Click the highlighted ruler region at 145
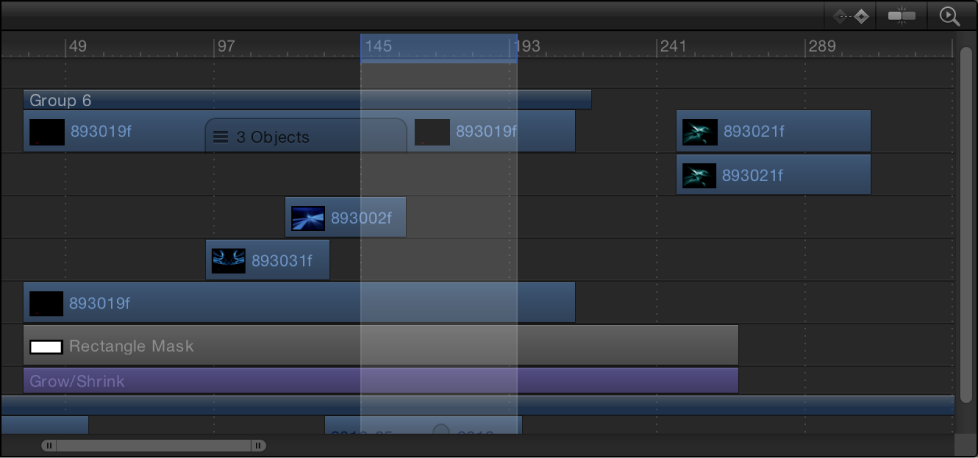Viewport: 978px width, 458px height. click(438, 47)
